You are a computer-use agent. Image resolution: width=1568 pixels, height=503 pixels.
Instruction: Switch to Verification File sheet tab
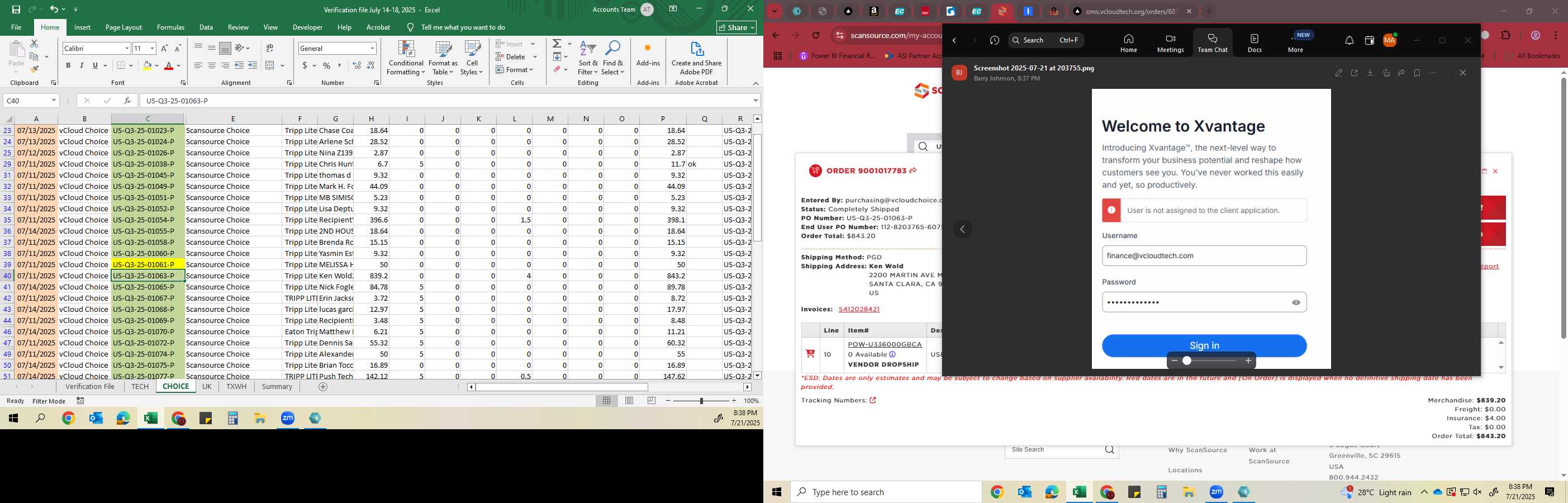[x=90, y=387]
